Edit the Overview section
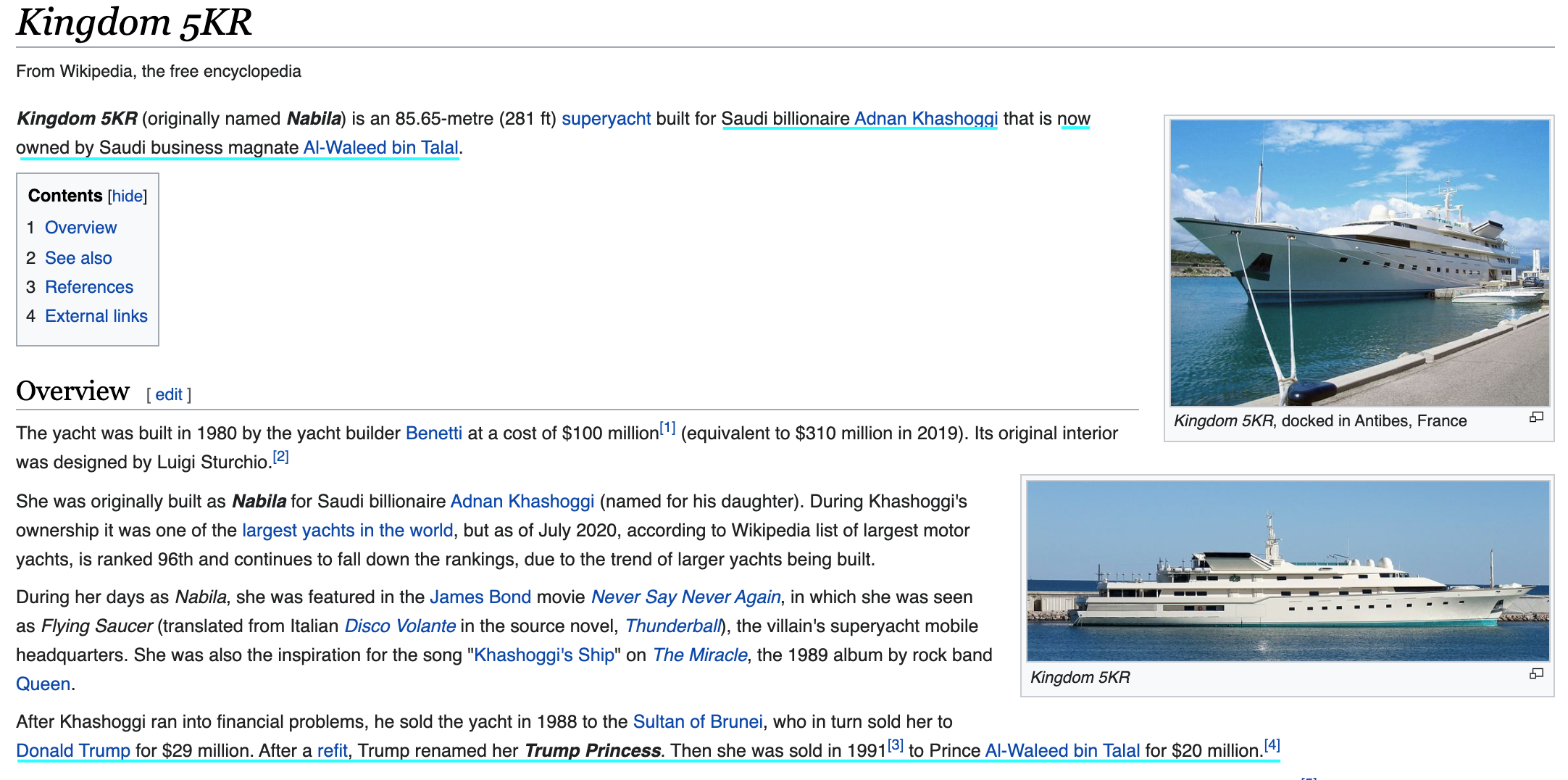Screen dimensions: 1568x780 169,395
